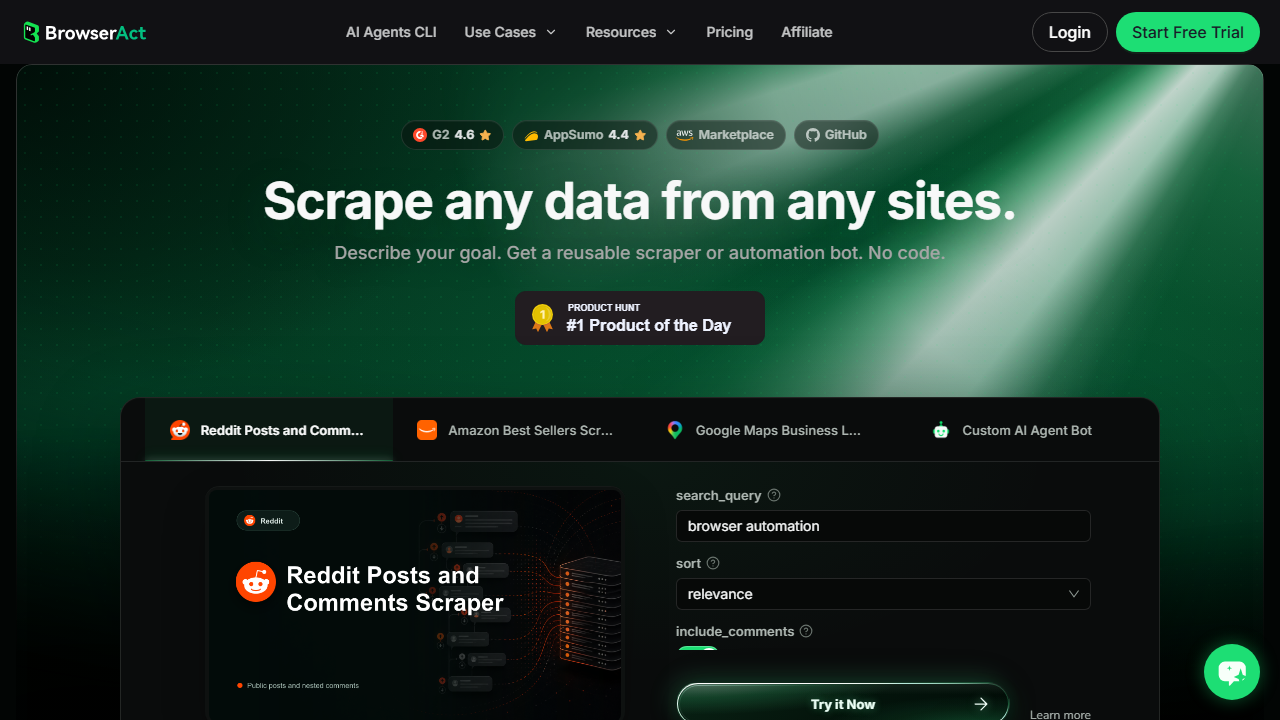This screenshot has height=720, width=1280.
Task: Click the Login button
Action: pyautogui.click(x=1070, y=32)
